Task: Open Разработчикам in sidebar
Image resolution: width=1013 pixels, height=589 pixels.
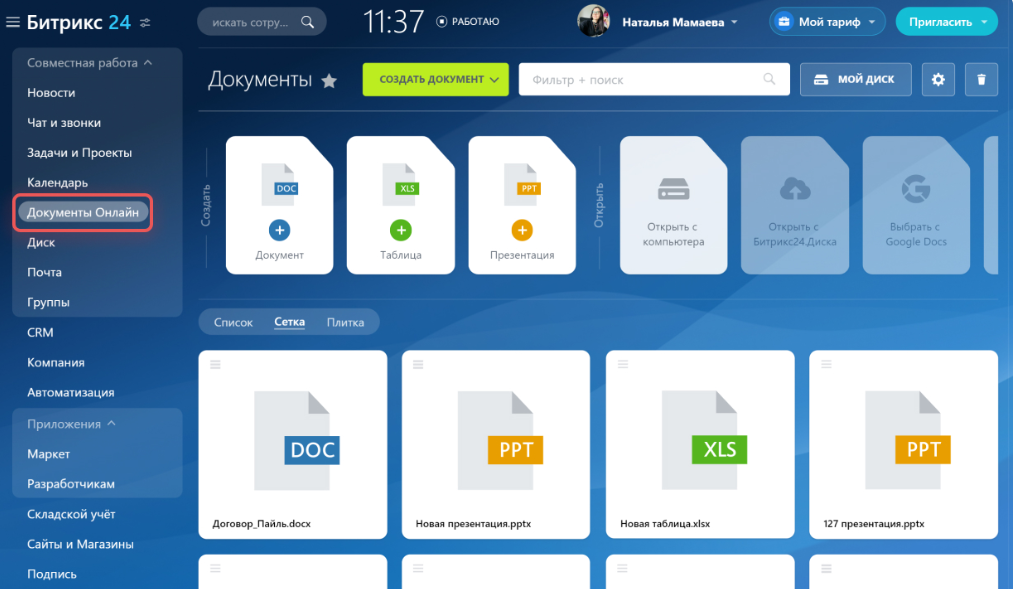Action: click(71, 484)
